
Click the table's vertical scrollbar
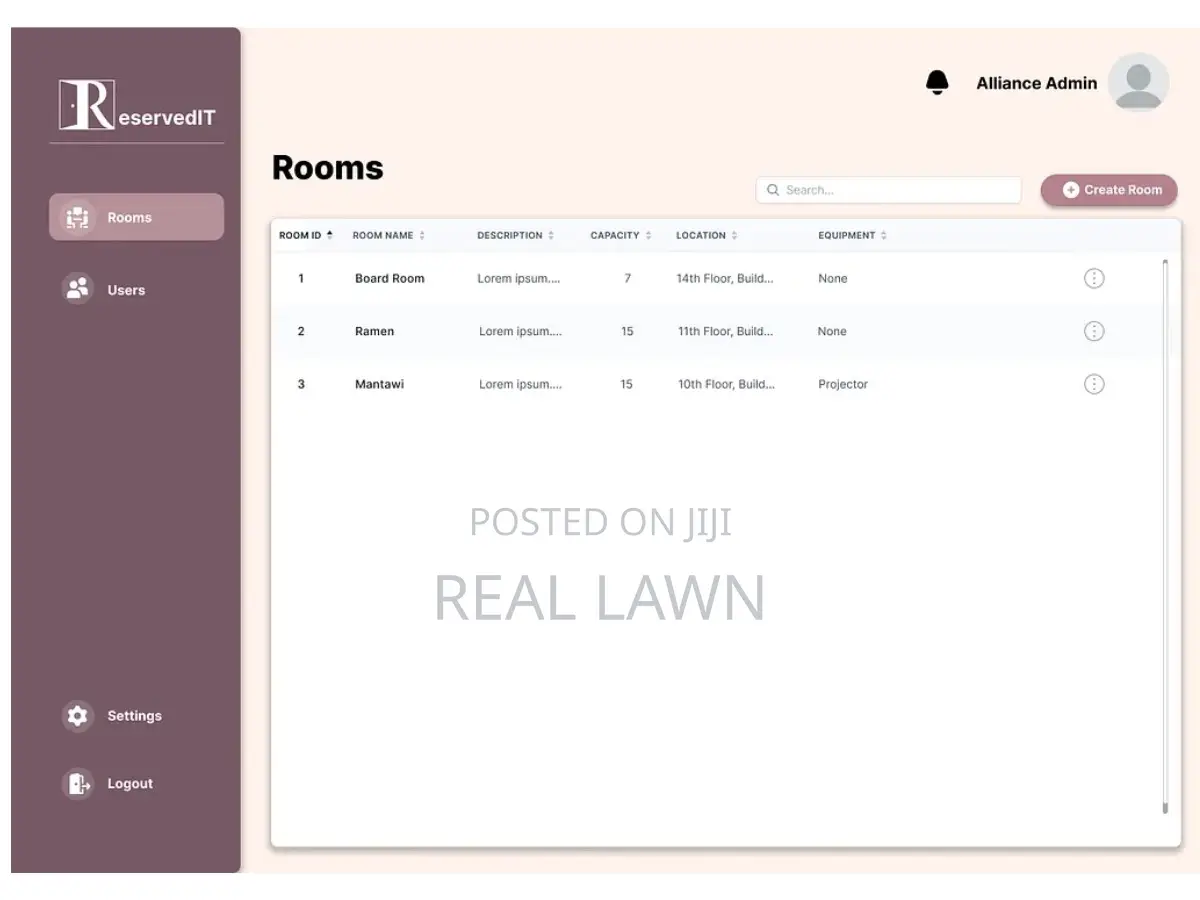(x=1165, y=537)
